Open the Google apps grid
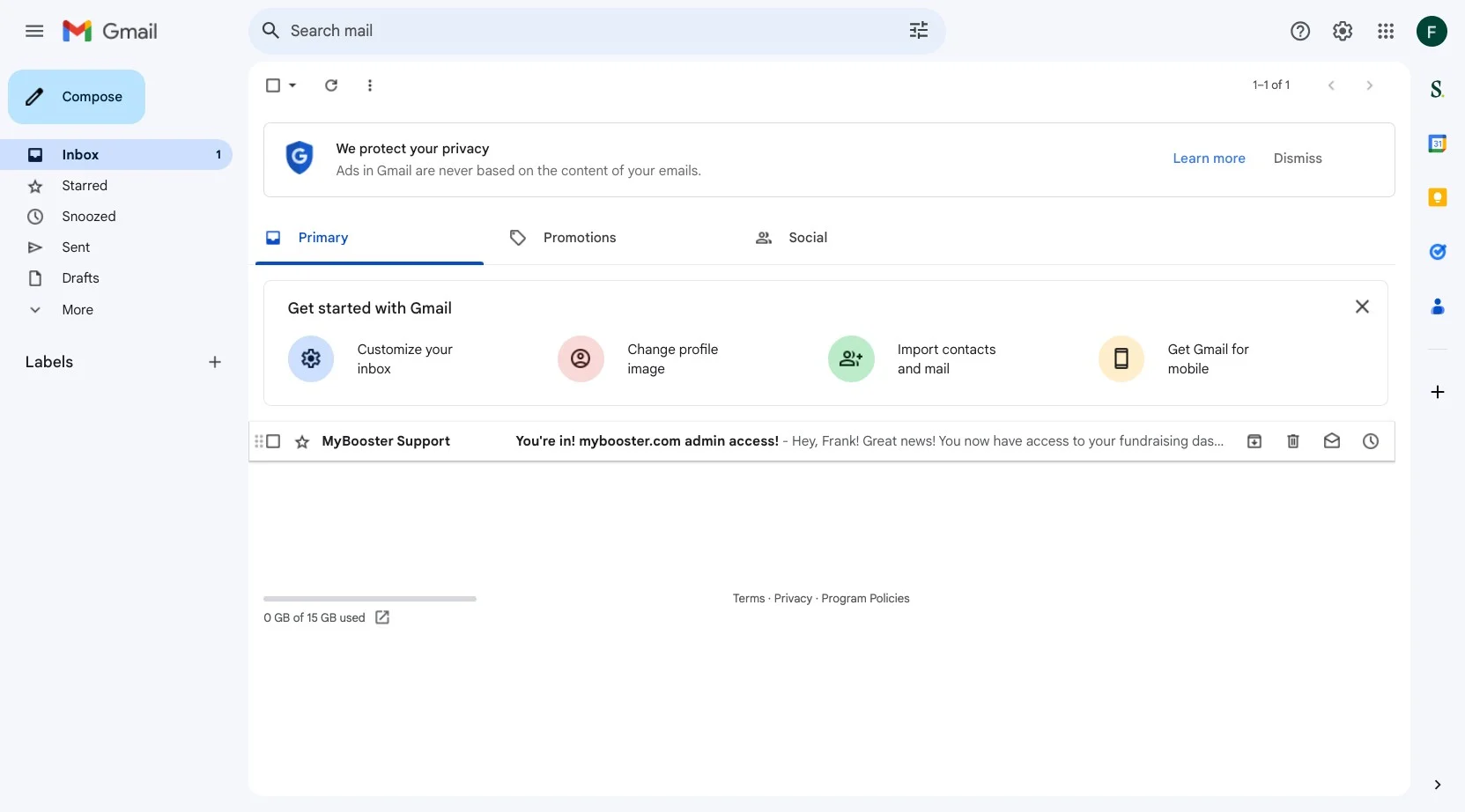 pos(1386,32)
